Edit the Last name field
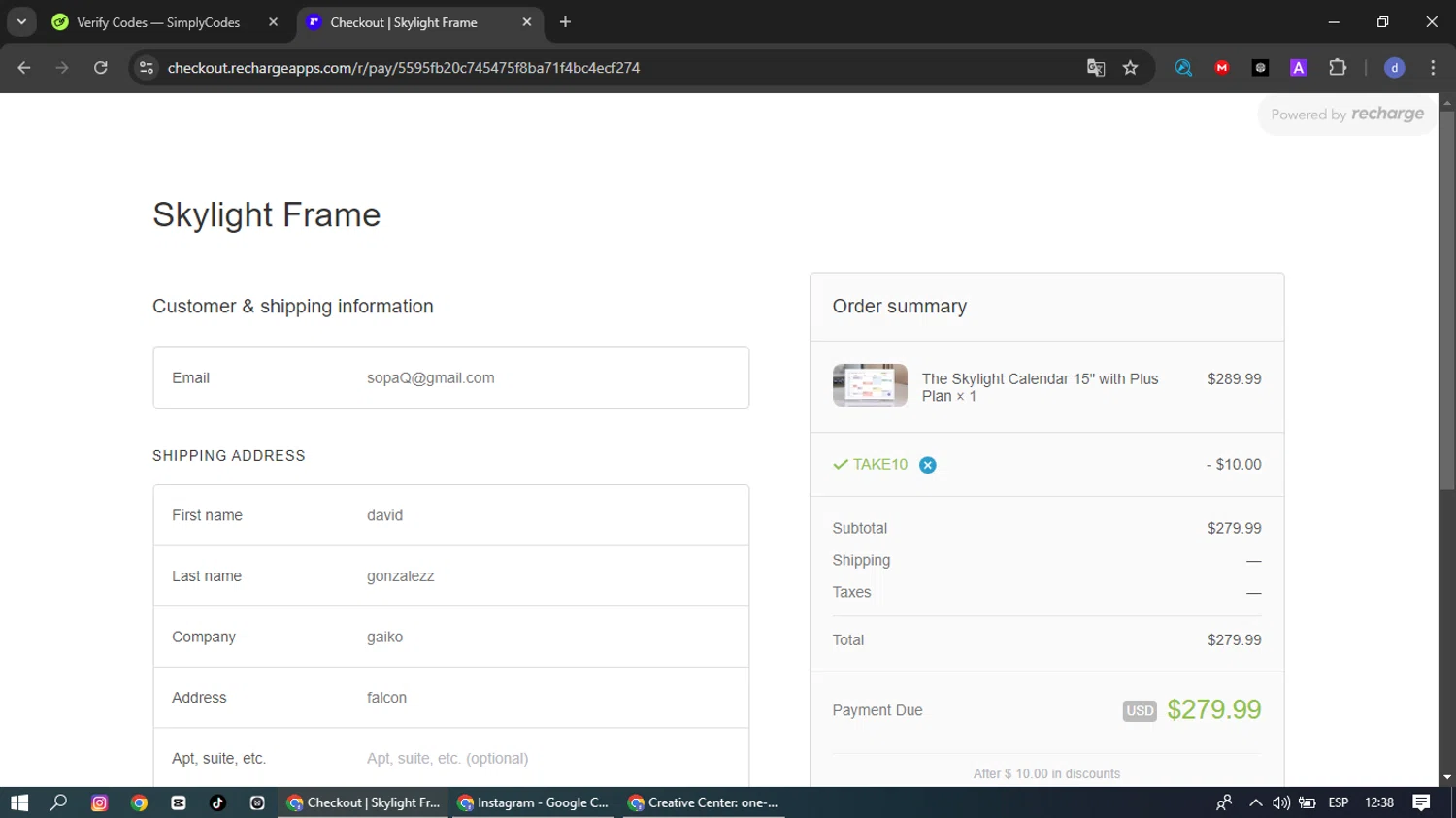 [450, 576]
